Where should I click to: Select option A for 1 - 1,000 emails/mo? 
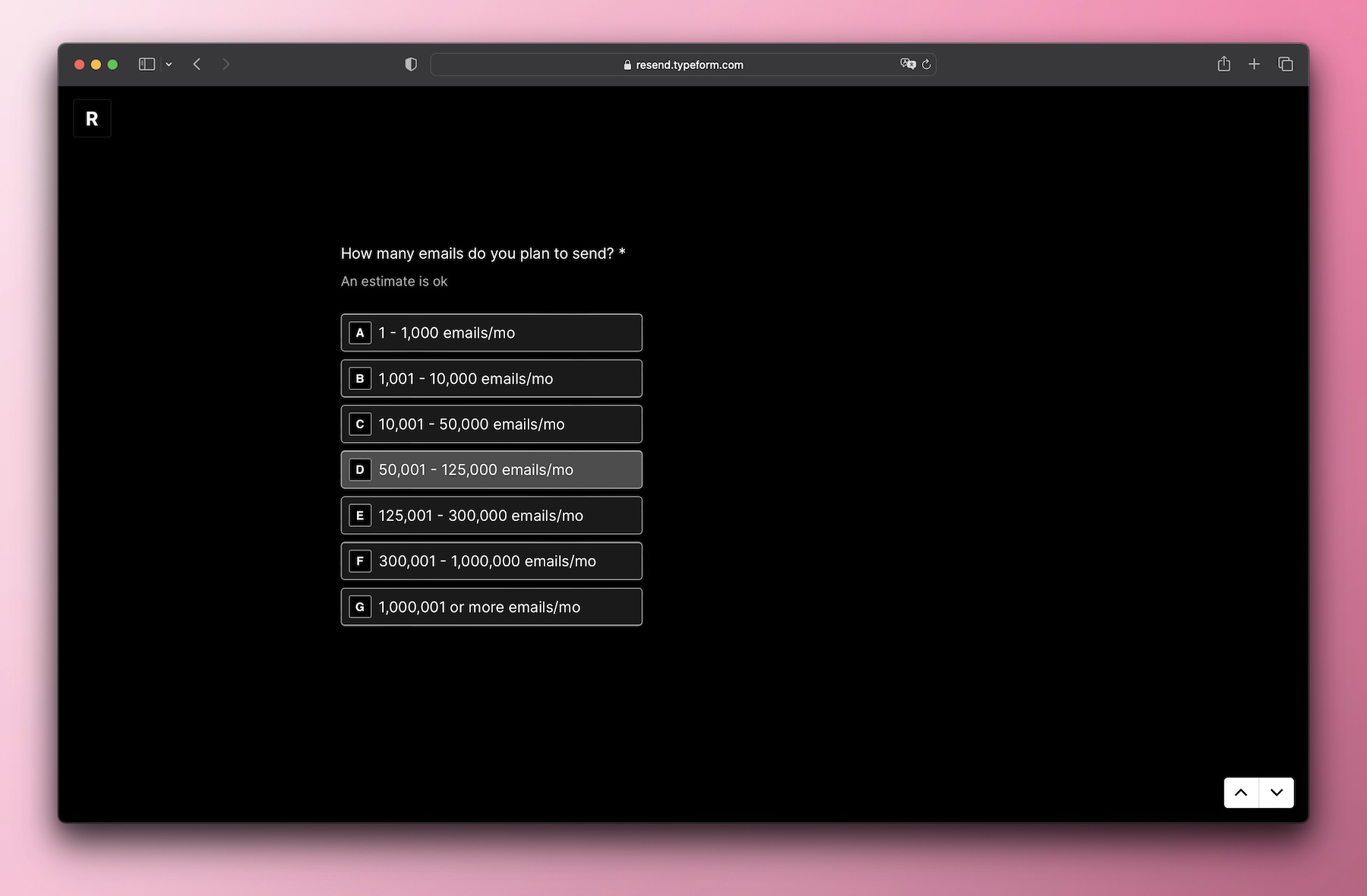pos(491,333)
